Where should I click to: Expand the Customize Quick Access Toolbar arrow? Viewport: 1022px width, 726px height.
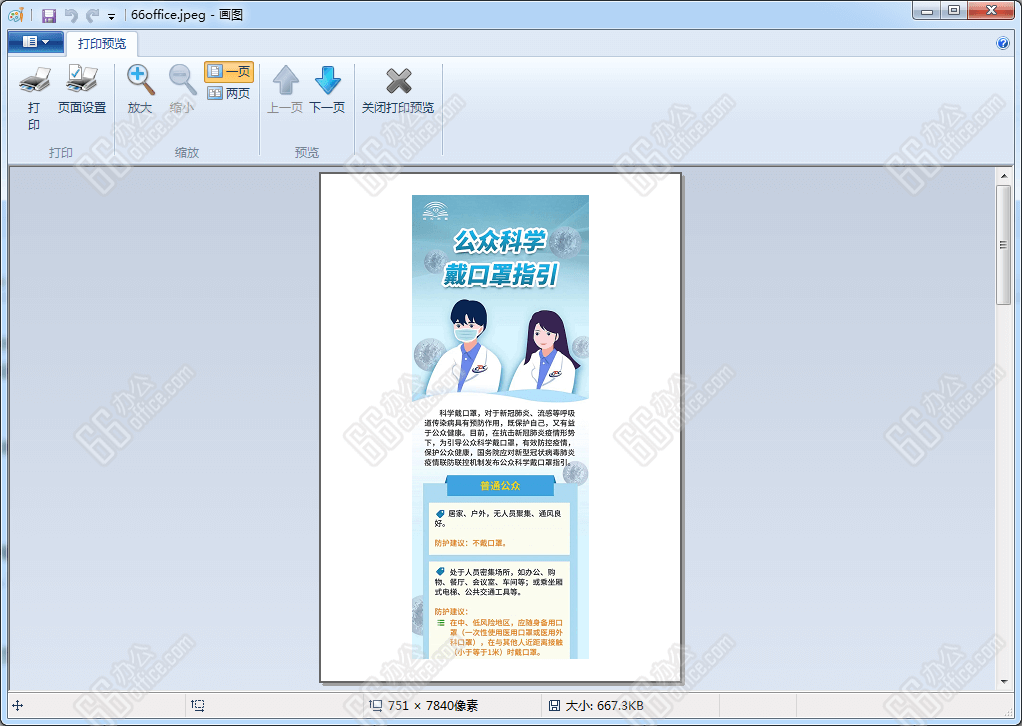point(111,17)
